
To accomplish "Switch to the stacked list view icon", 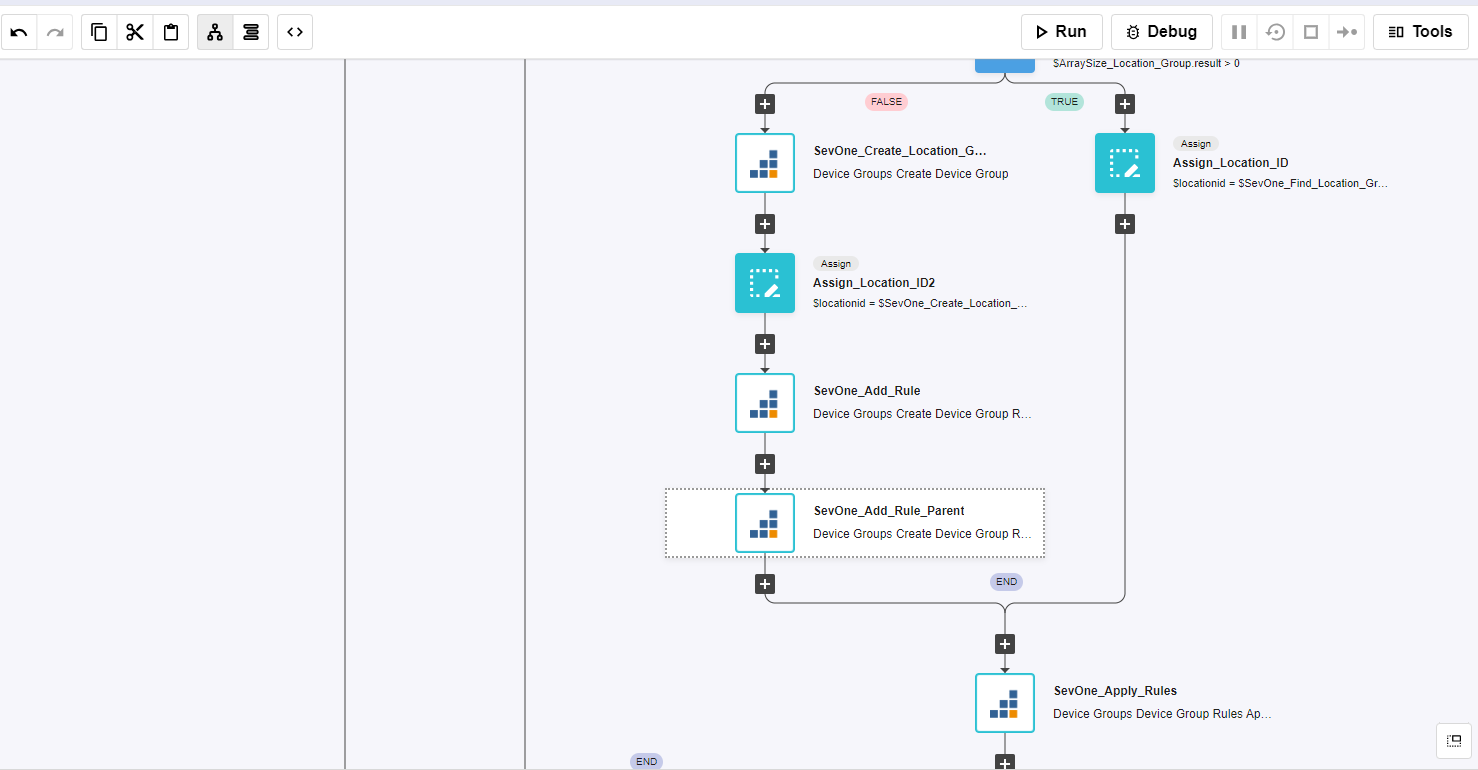I will 251,32.
